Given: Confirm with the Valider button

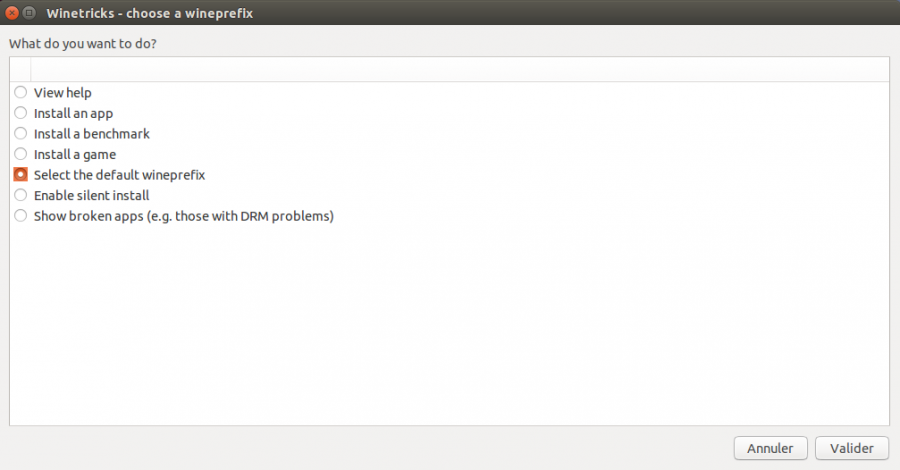Looking at the screenshot, I should pyautogui.click(x=852, y=448).
